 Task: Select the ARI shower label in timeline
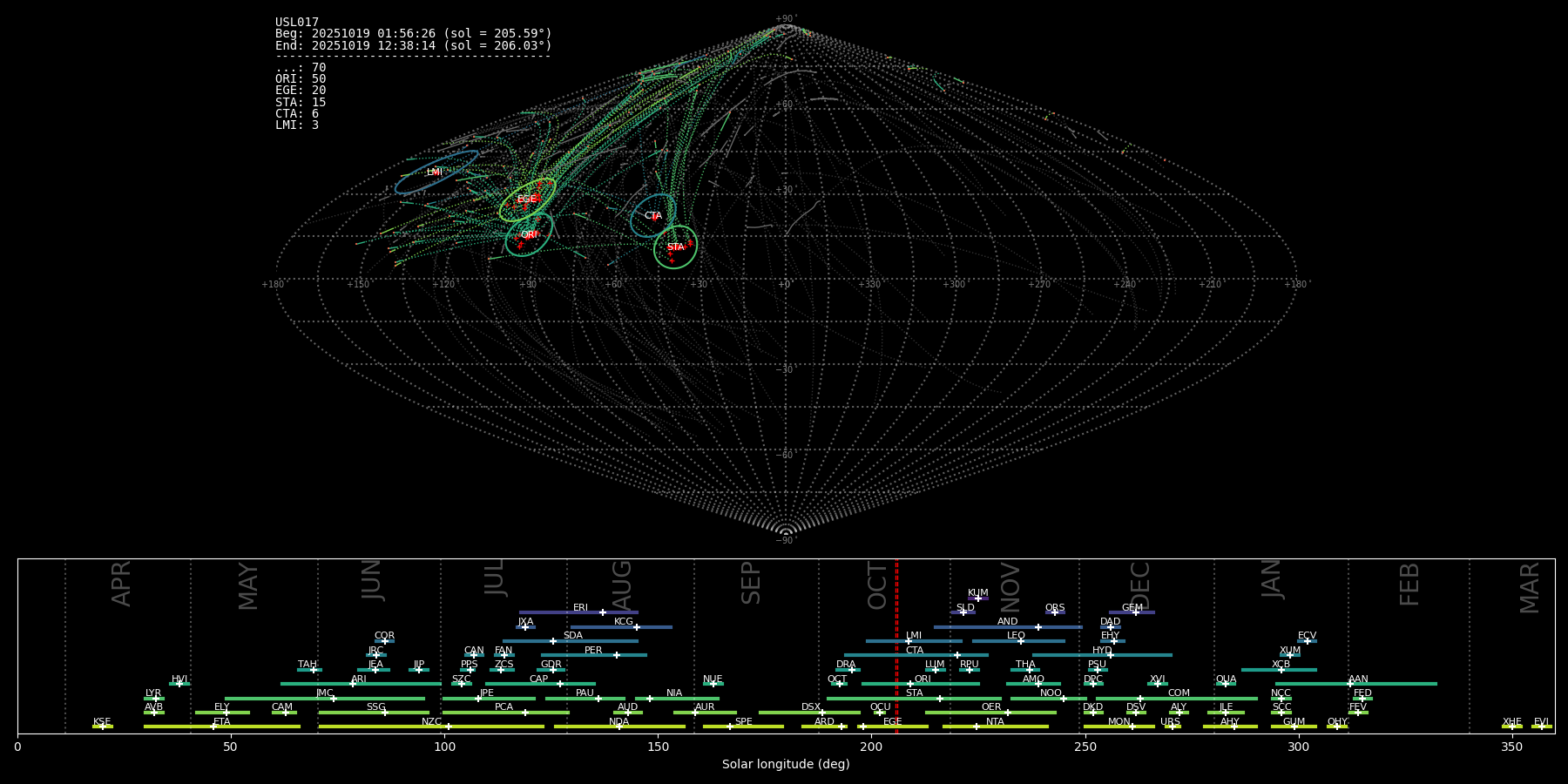359,679
